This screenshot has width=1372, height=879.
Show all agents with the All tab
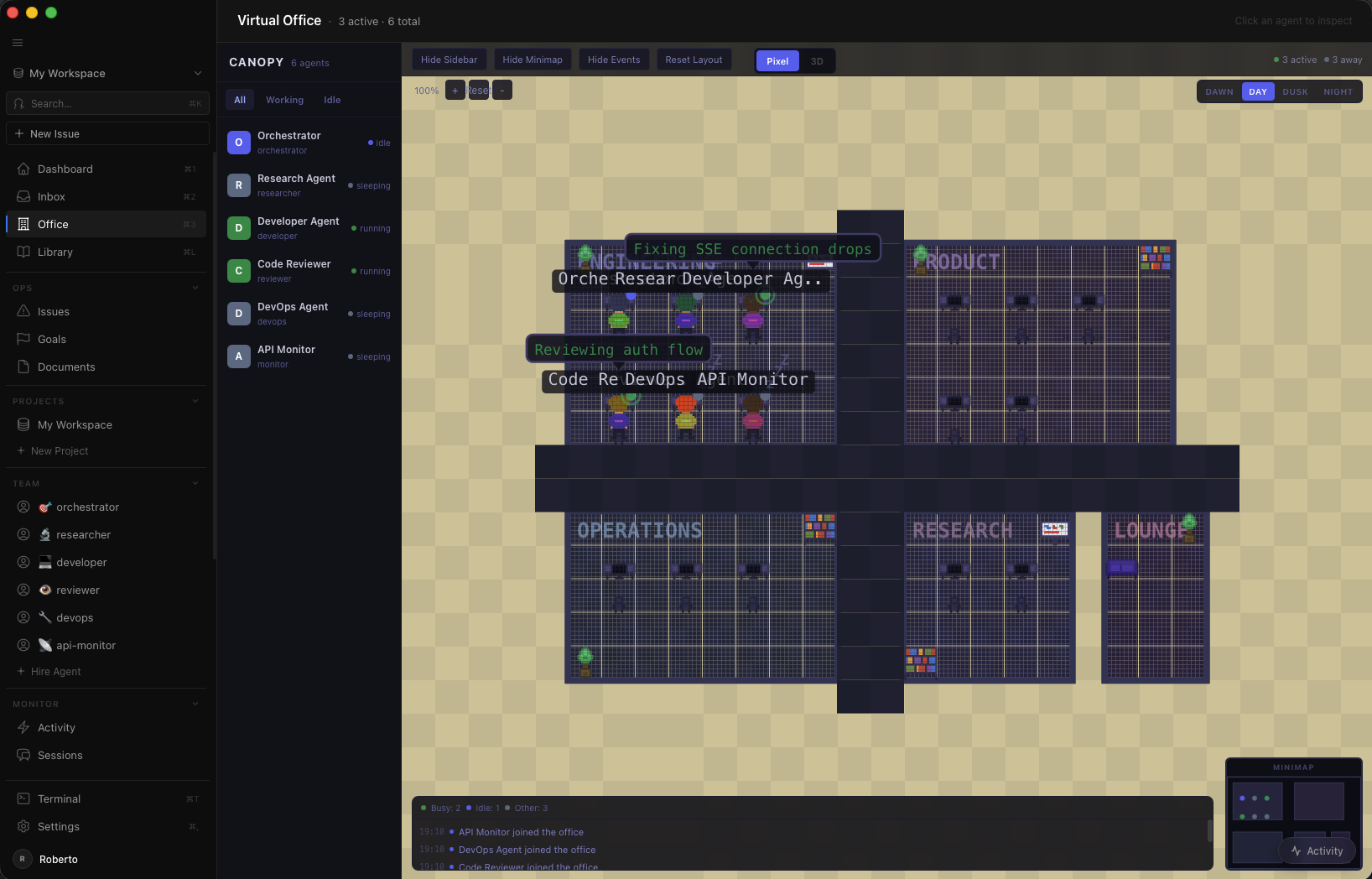click(x=240, y=100)
